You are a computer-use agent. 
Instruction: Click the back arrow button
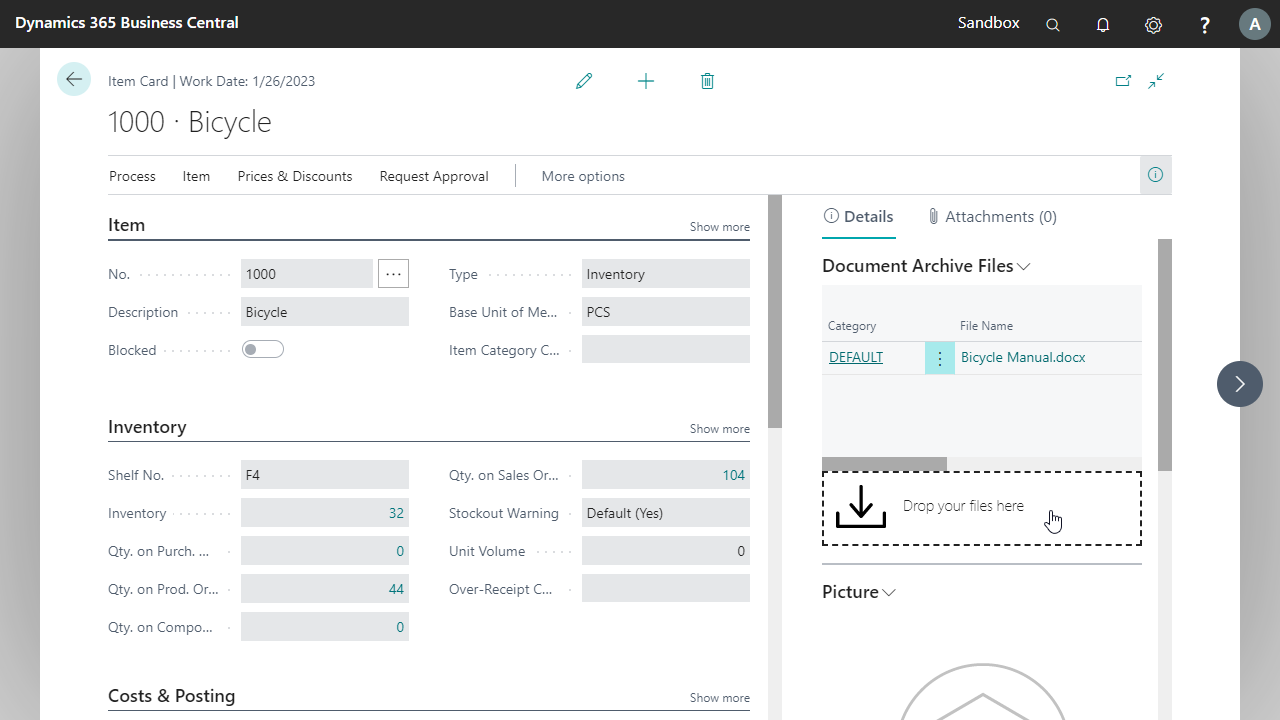pyautogui.click(x=74, y=79)
